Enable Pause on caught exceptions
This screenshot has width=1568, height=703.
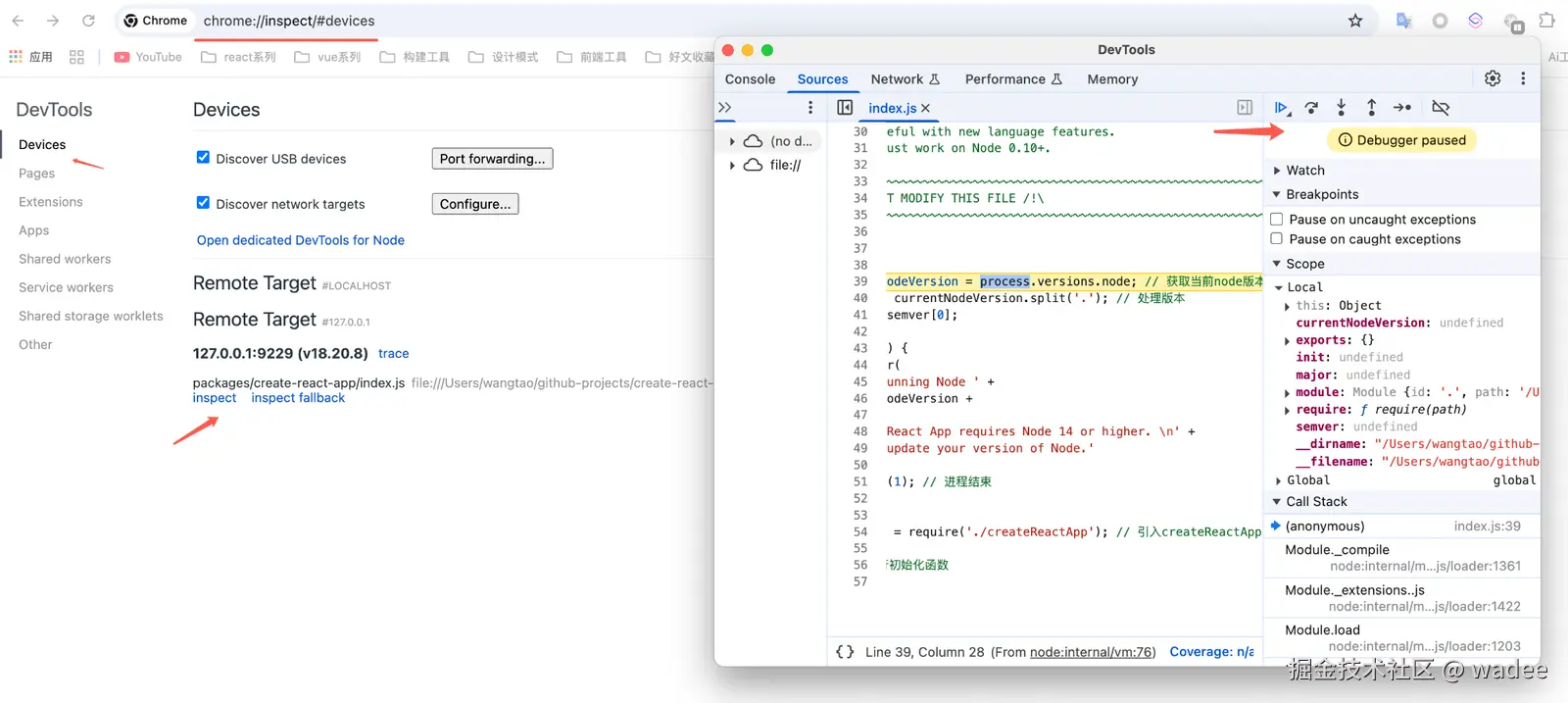(1277, 238)
